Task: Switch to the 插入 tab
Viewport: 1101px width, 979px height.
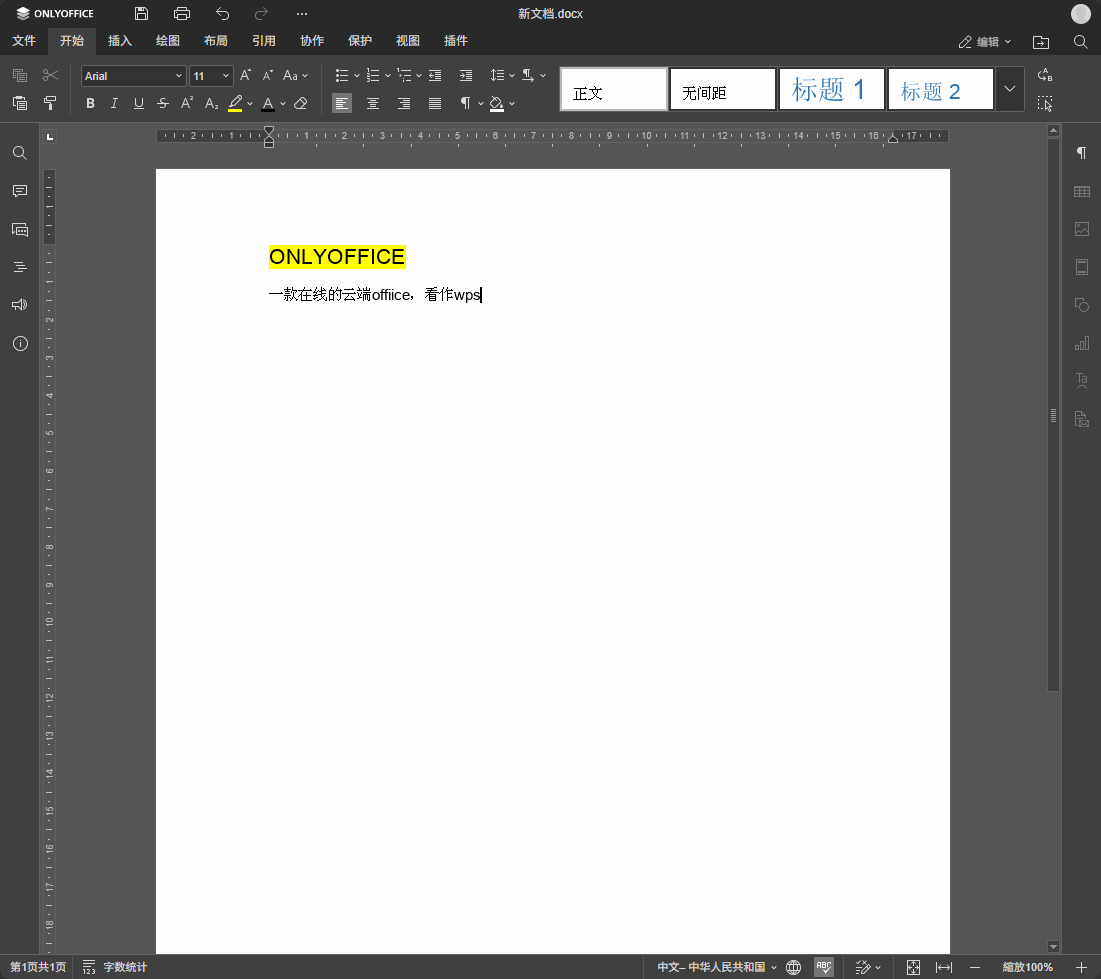Action: 119,41
